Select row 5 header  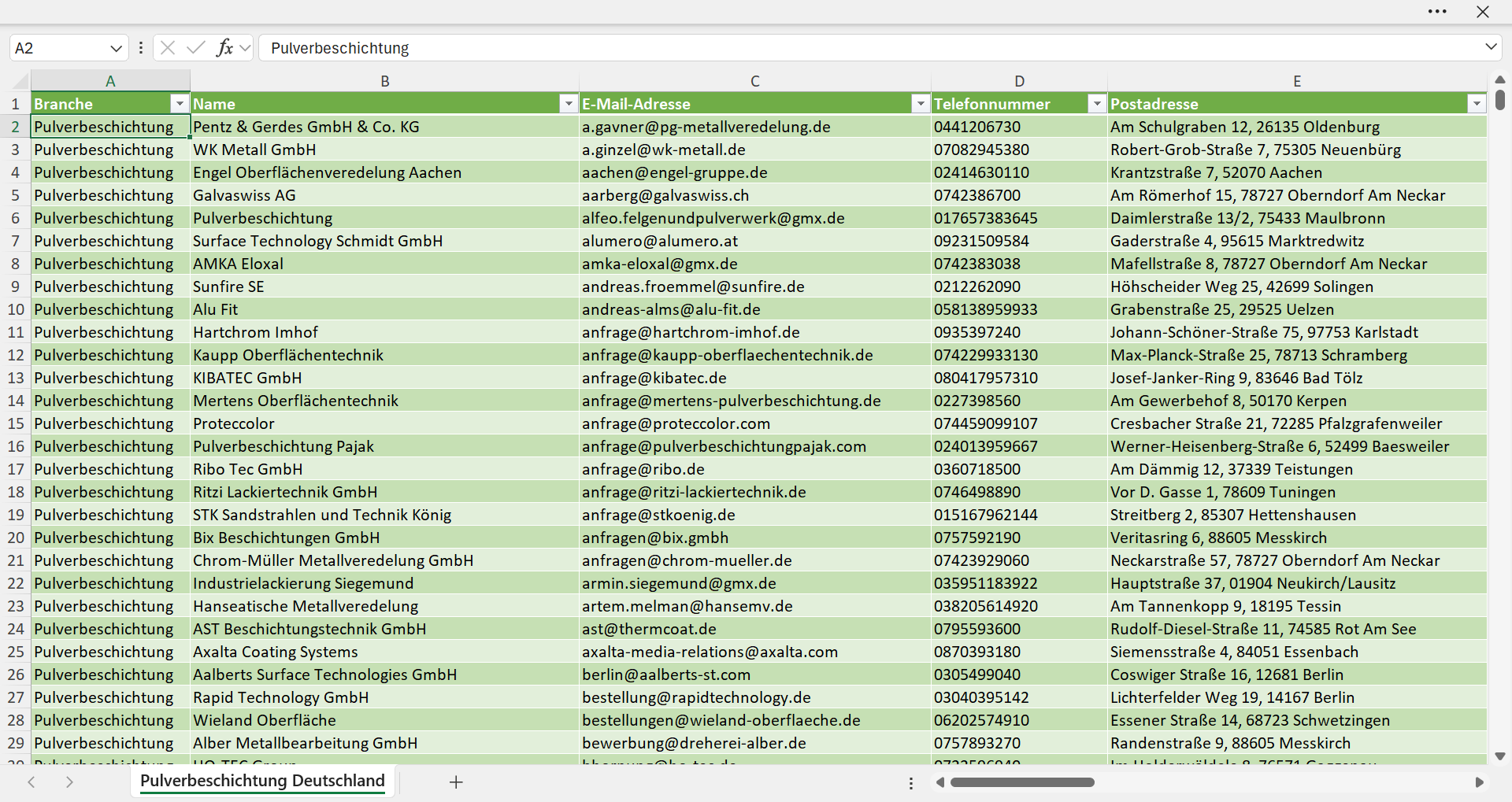pyautogui.click(x=16, y=195)
